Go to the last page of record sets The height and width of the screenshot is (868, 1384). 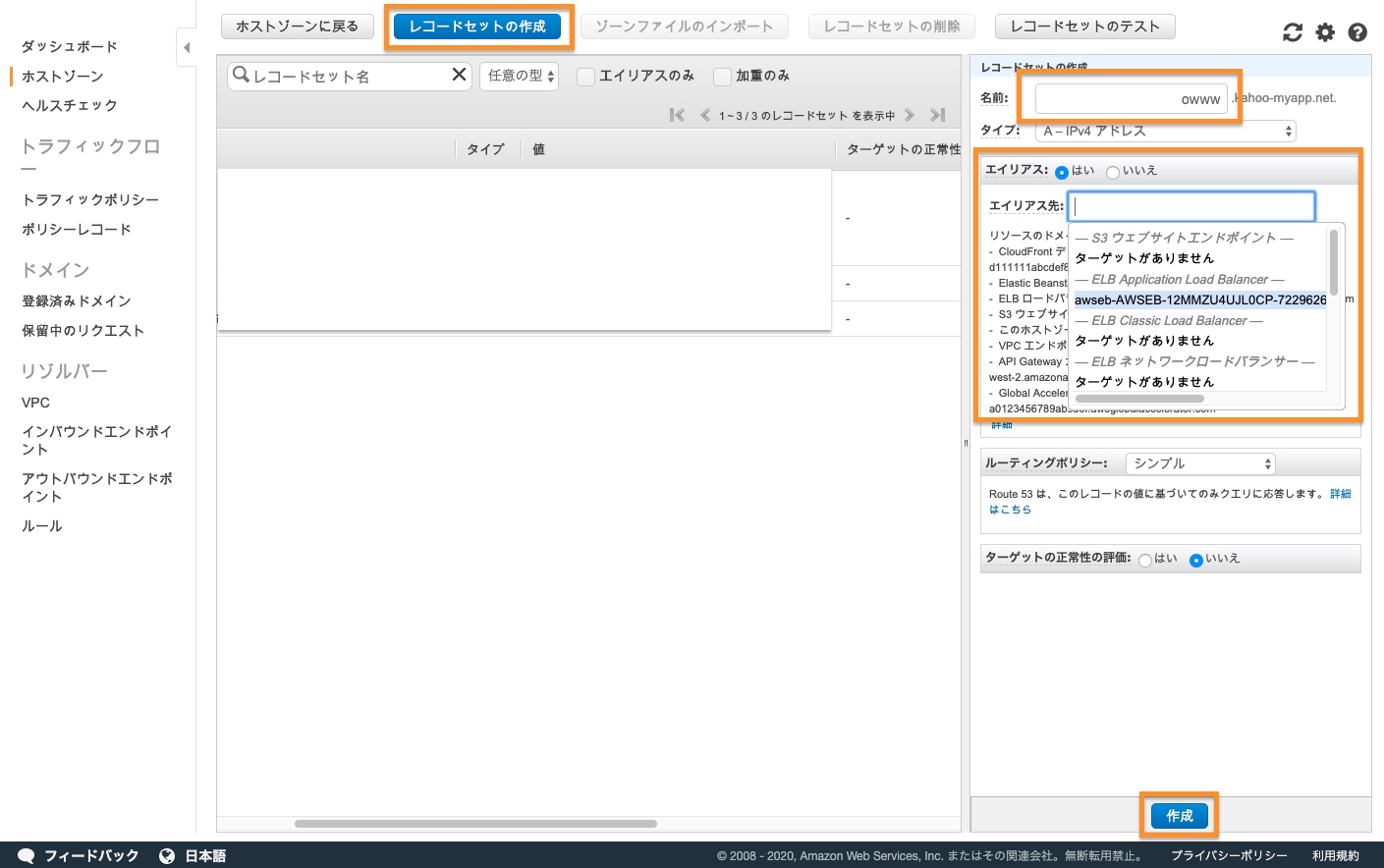938,115
